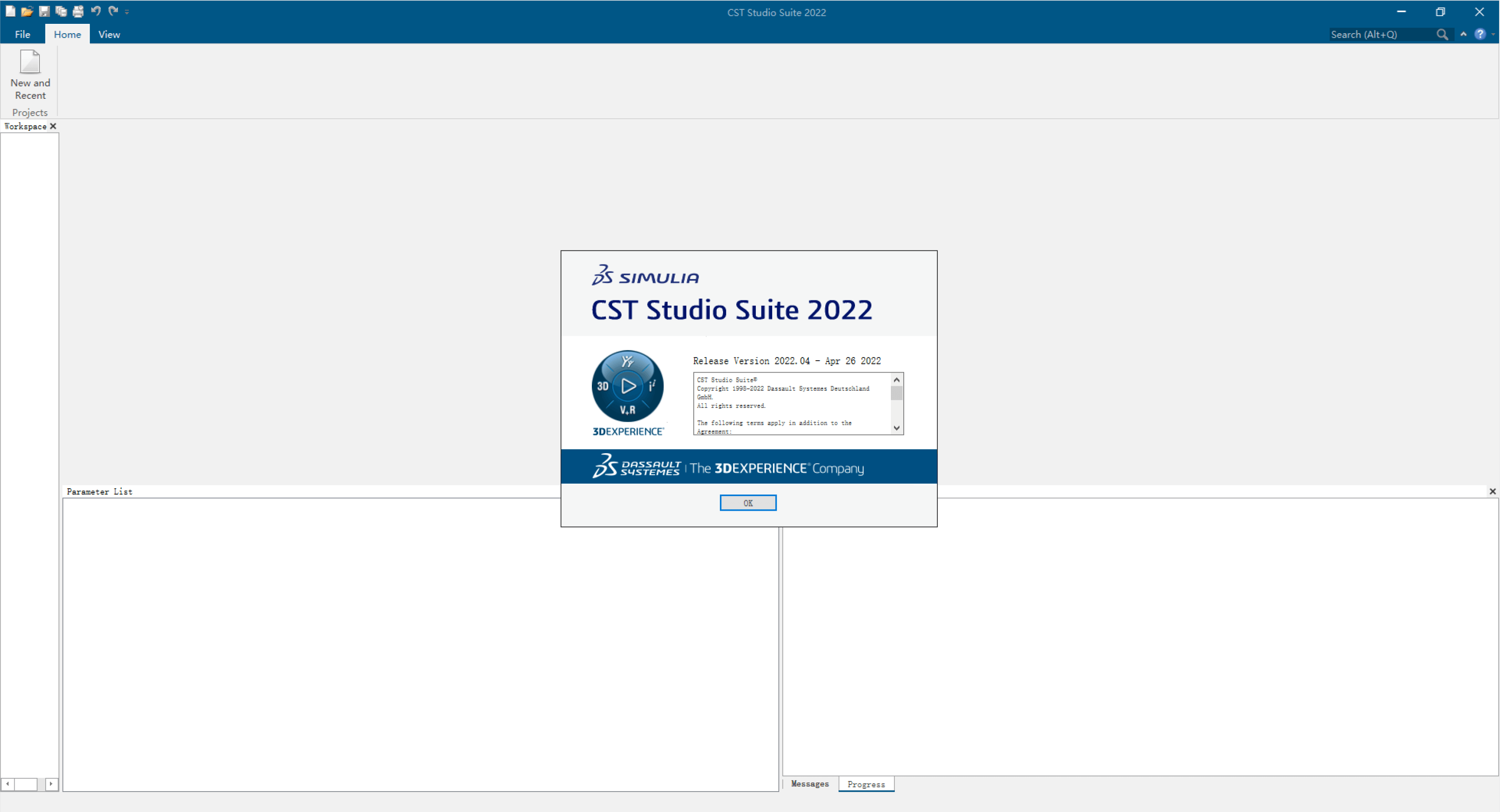Expand the Quick Access Toolbar customize dropdown
The image size is (1500, 812).
click(127, 12)
